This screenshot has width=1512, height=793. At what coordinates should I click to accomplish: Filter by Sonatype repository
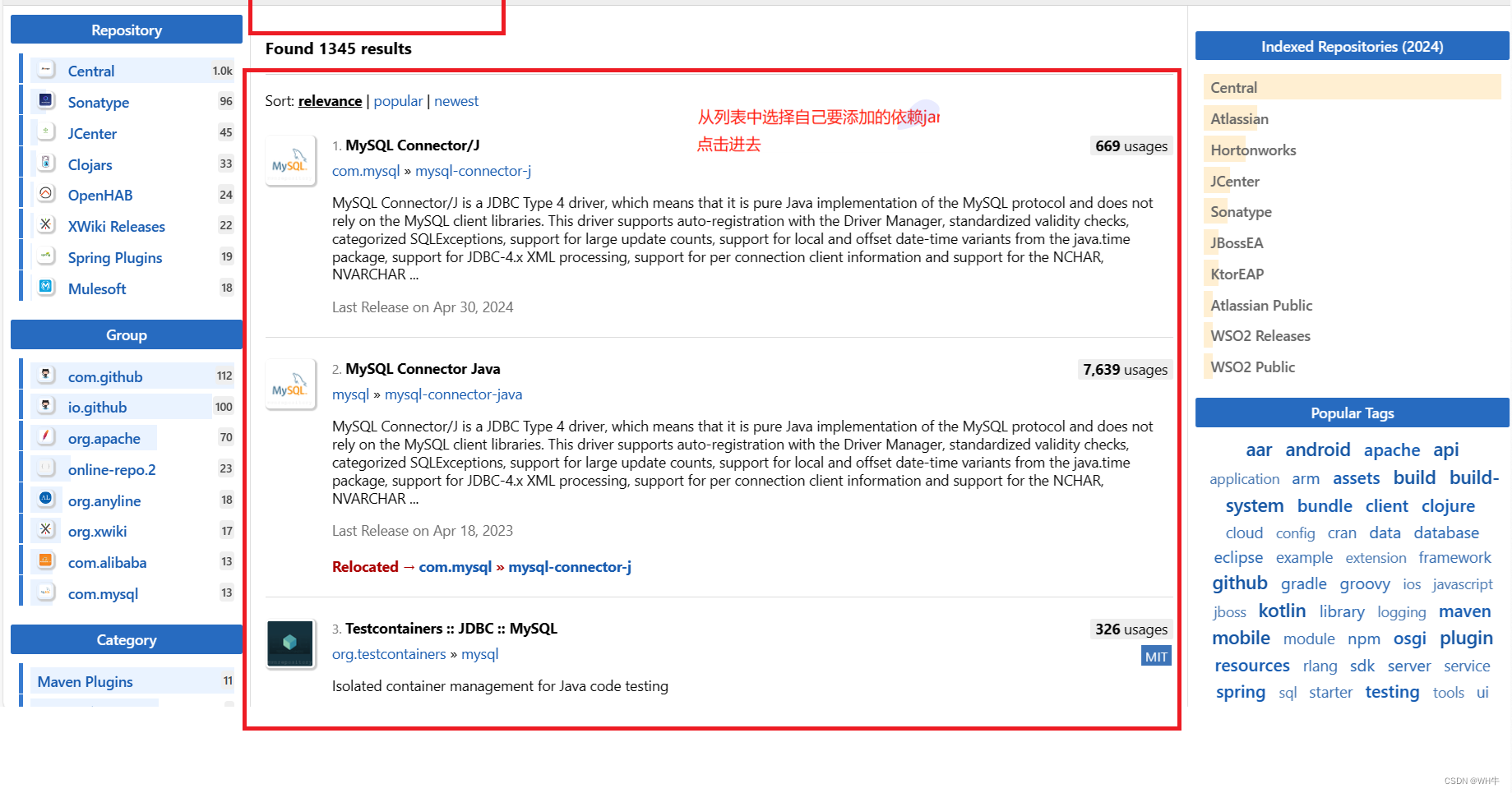pos(99,102)
